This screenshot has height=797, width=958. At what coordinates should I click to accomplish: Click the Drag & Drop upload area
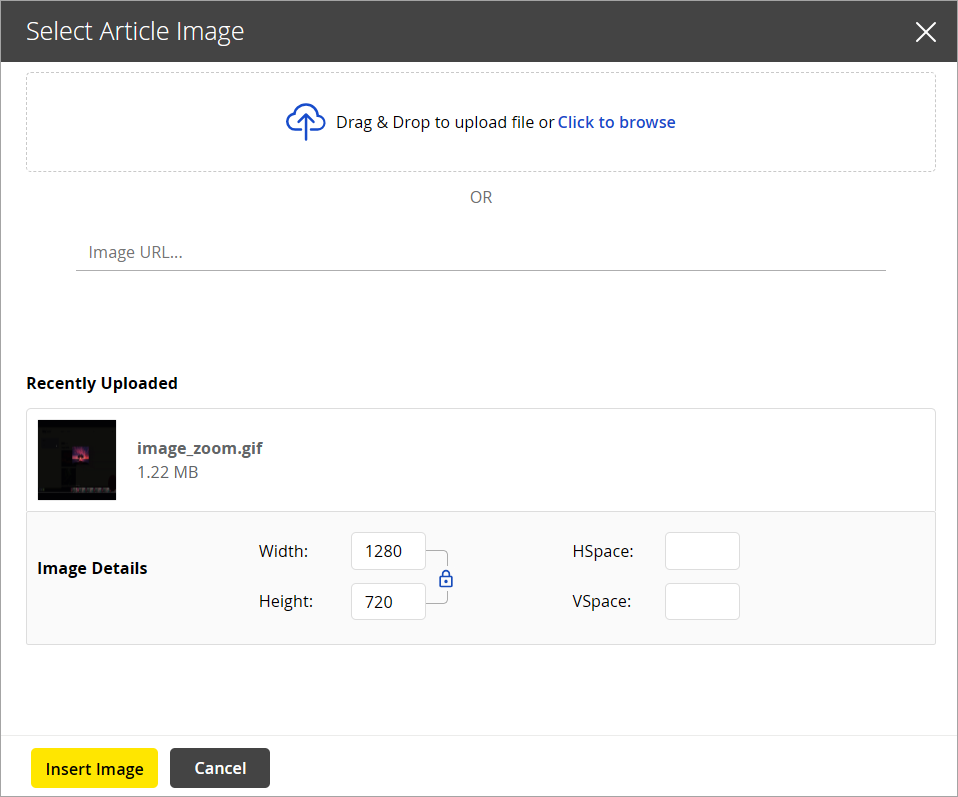coord(480,121)
